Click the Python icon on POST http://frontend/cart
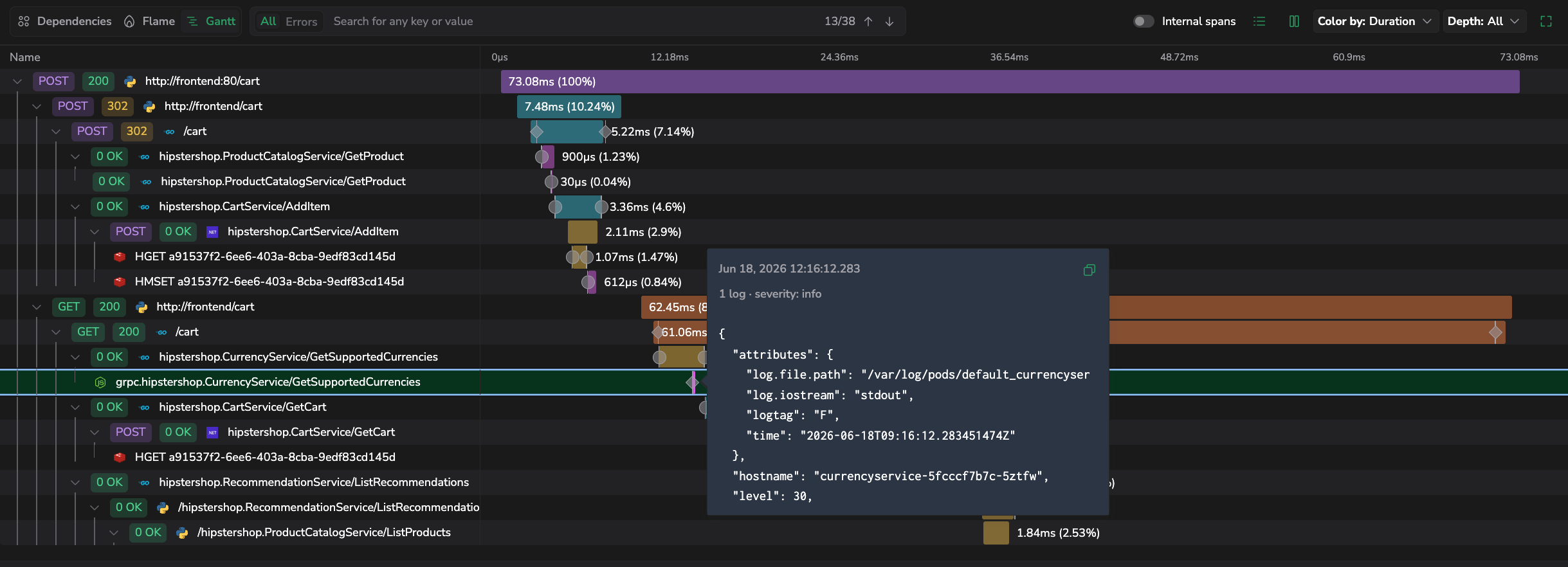1568x567 pixels. [149, 107]
